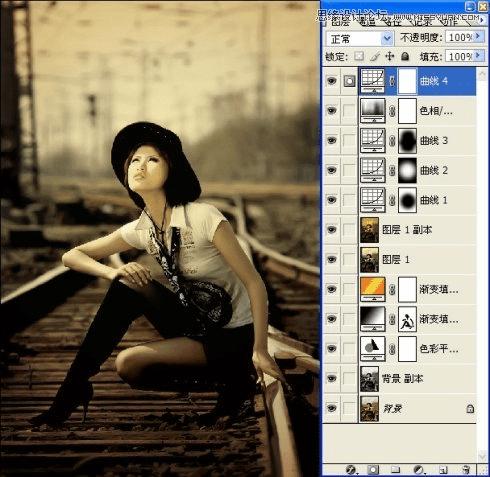This screenshot has height=477, width=490.
Task: Open the new adjustment layer menu
Action: pyautogui.click(x=419, y=470)
